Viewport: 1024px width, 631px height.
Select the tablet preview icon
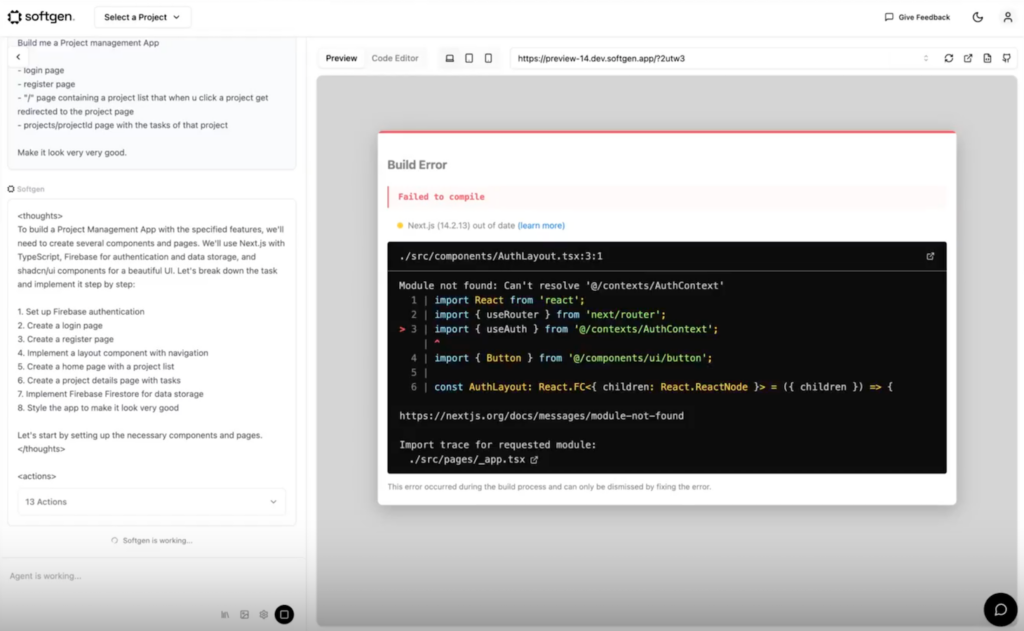click(469, 58)
